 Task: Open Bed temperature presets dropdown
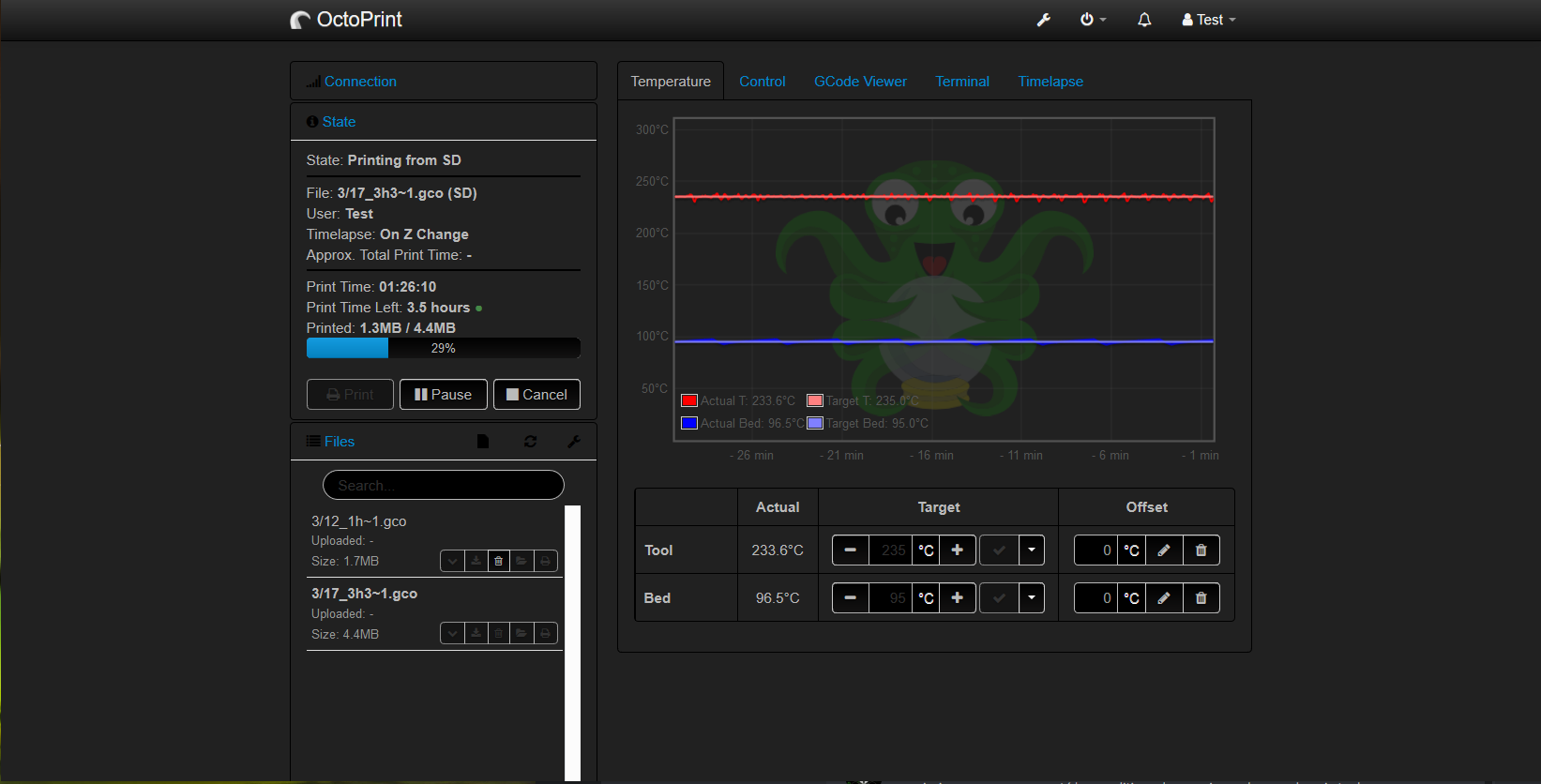click(1032, 598)
